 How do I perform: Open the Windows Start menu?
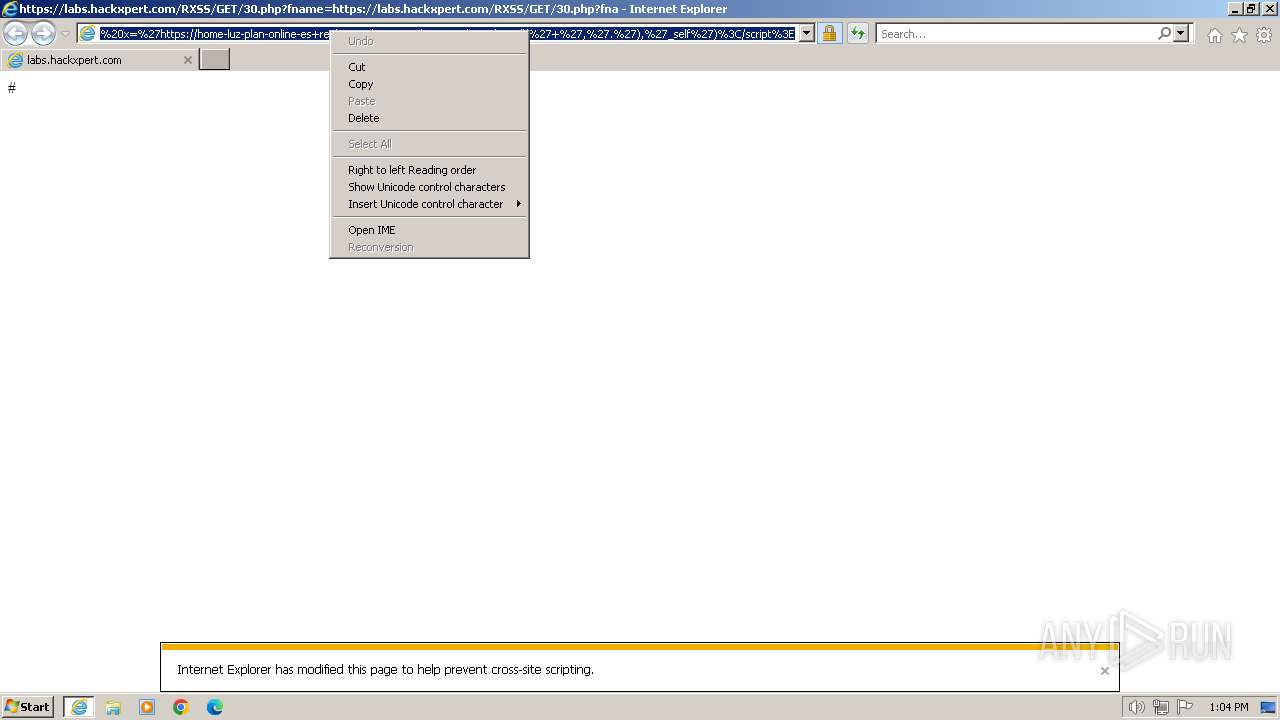click(x=28, y=707)
